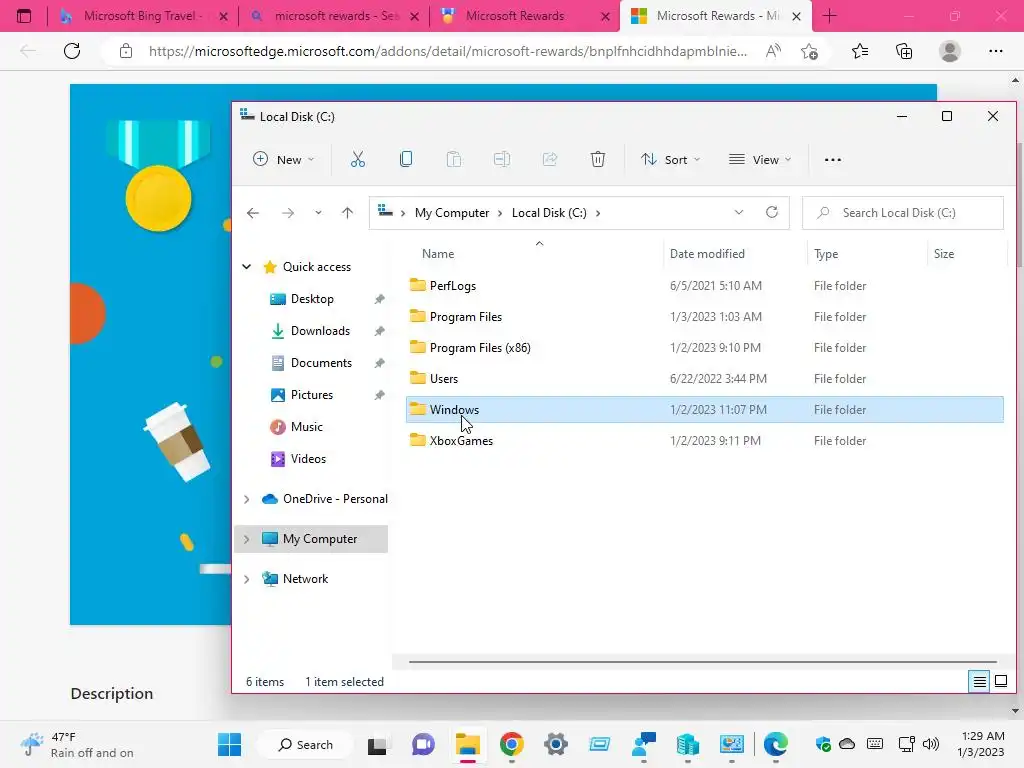Sort by Date modified column header

click(707, 254)
